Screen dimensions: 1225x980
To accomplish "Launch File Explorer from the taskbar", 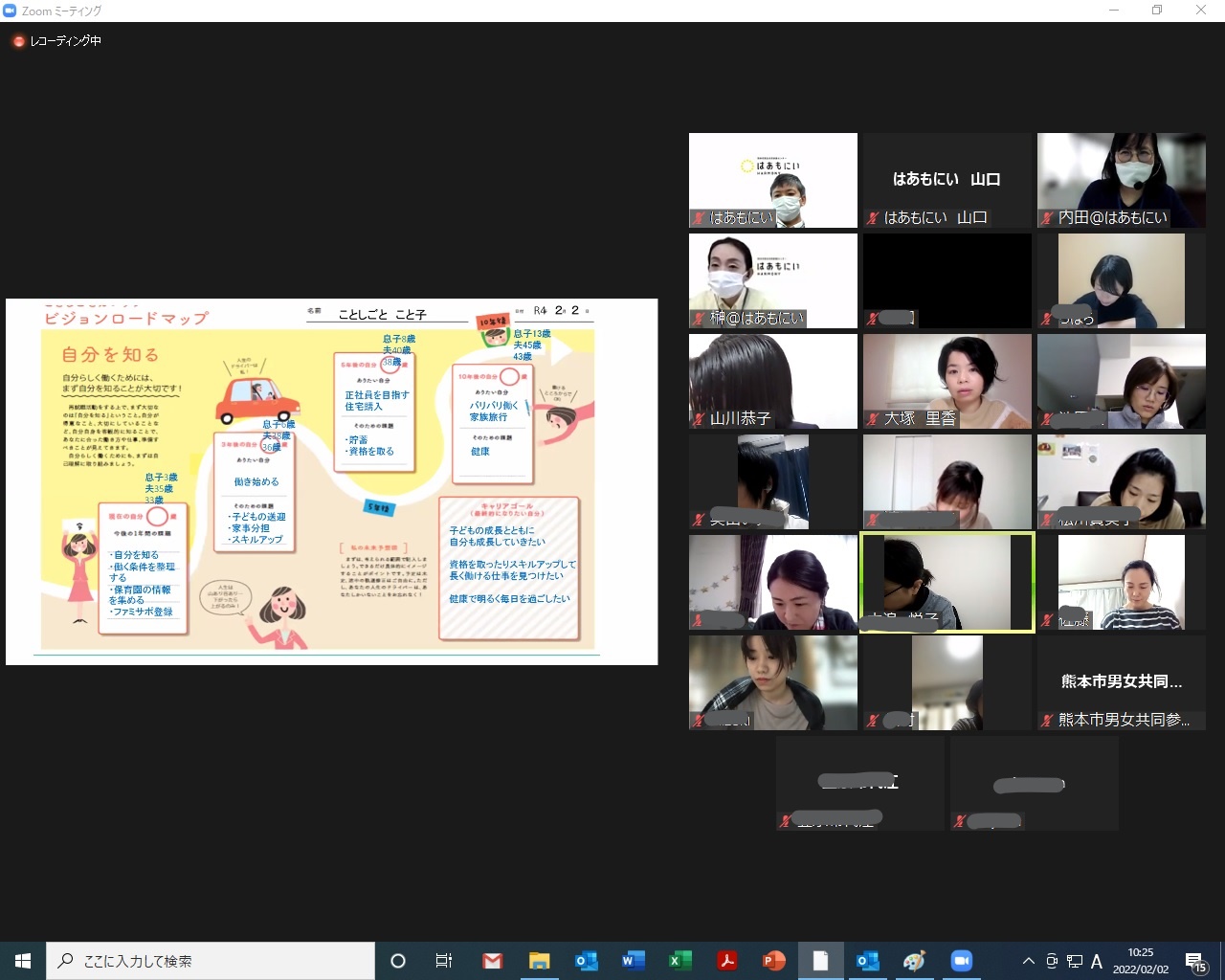I will [540, 961].
